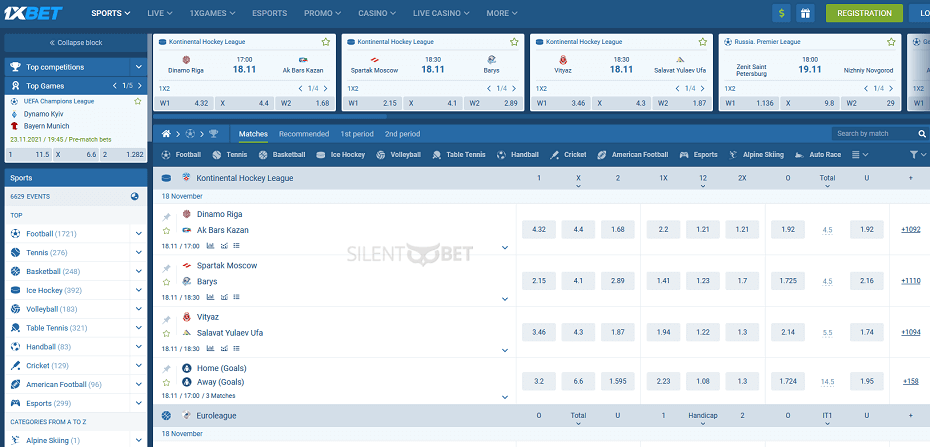Expand Ice Hockey in the sports sidebar
This screenshot has width=930, height=447.
[x=139, y=290]
